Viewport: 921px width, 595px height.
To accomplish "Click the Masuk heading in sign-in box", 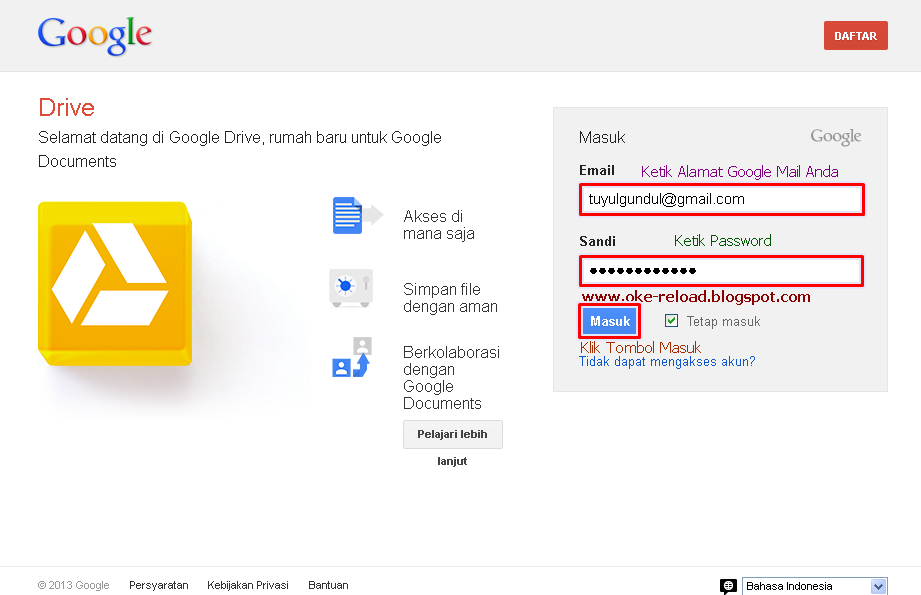I will click(602, 137).
